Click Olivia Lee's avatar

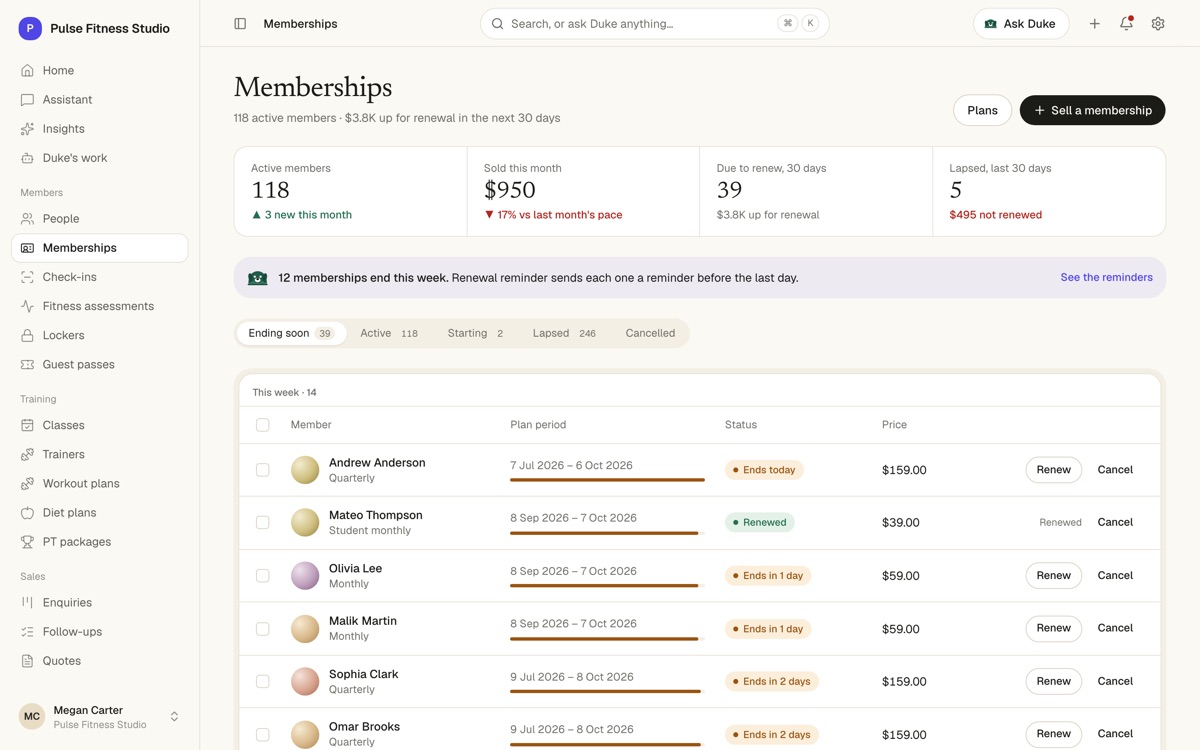[305, 576]
